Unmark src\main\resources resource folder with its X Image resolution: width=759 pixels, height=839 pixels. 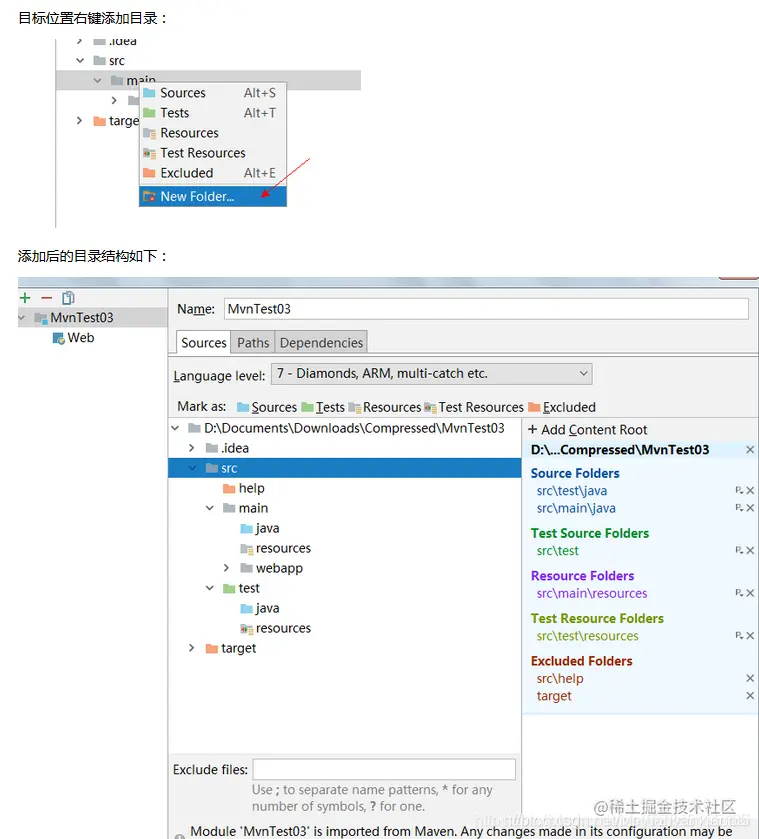(x=750, y=593)
